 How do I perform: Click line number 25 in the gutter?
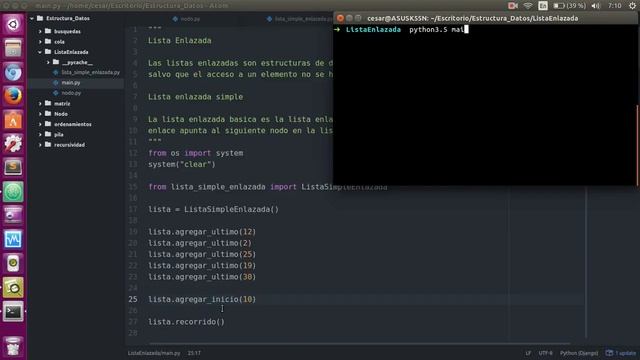[x=133, y=299]
